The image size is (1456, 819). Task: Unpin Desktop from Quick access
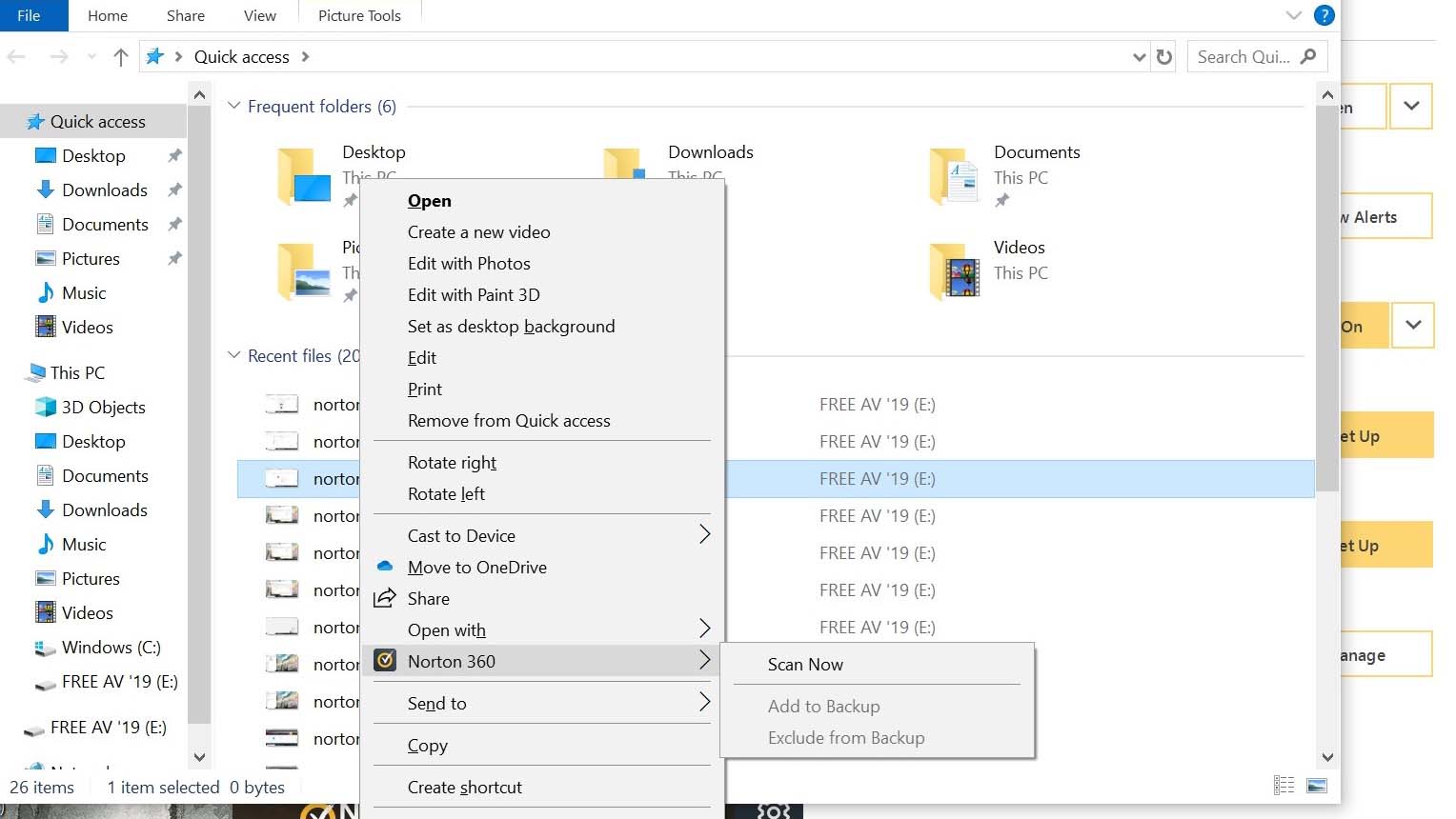[173, 155]
